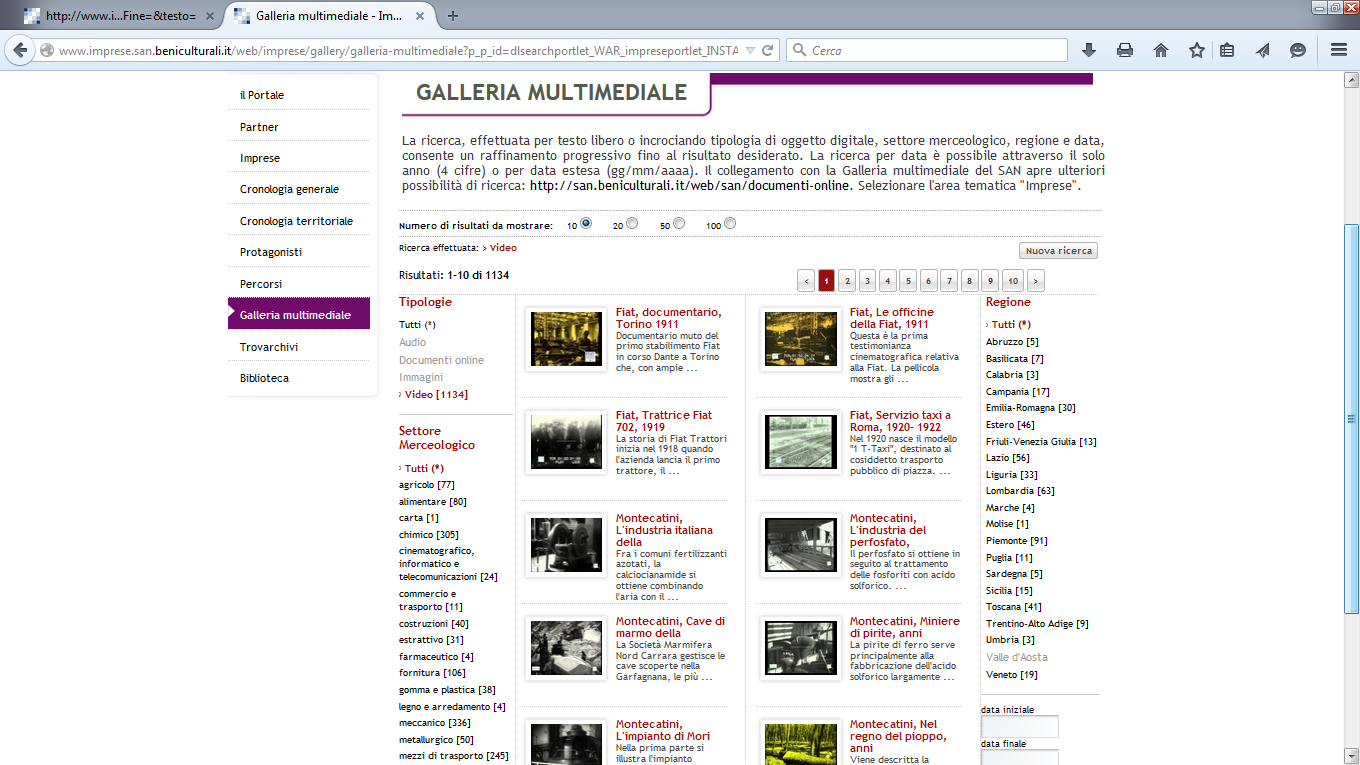This screenshot has height=765, width=1360.
Task: Filter by Lazio [56] region
Action: (1007, 457)
